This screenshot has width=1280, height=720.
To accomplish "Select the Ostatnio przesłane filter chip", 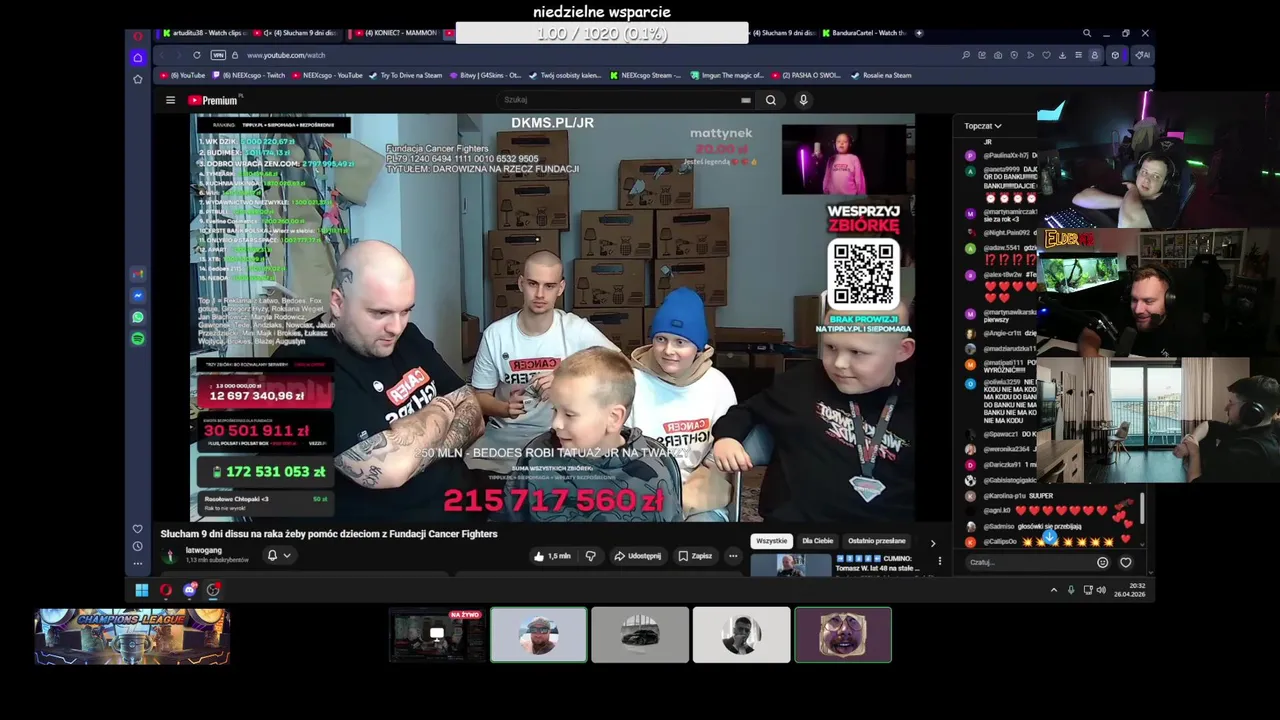I will (x=877, y=541).
